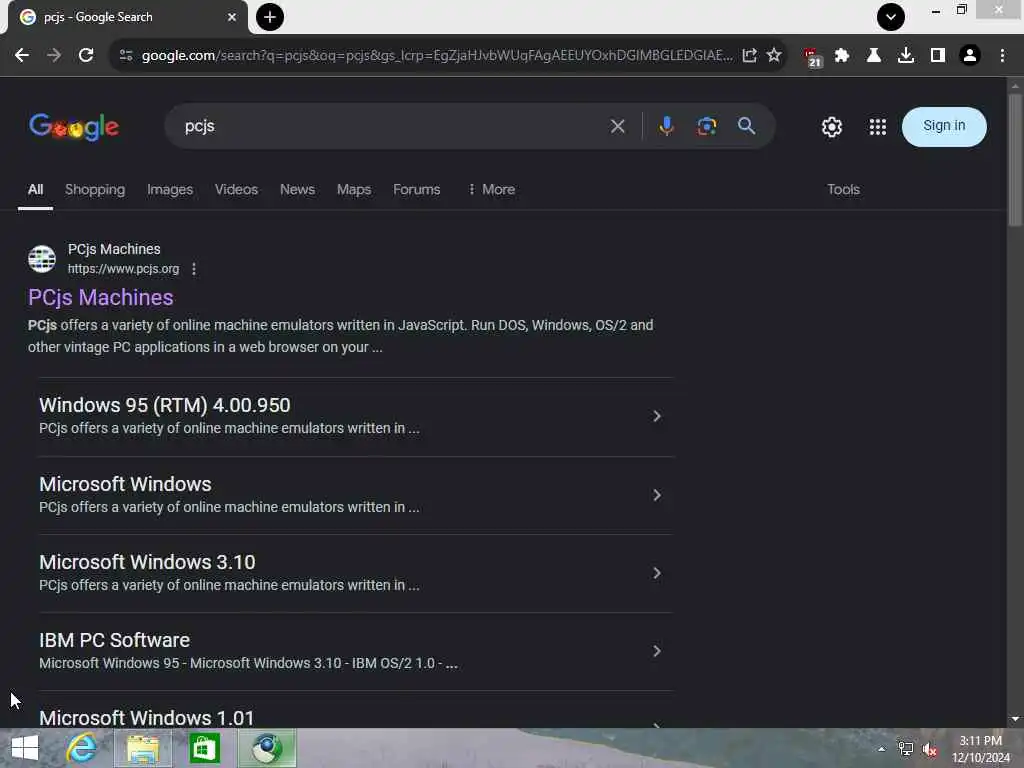Image resolution: width=1024 pixels, height=768 pixels.
Task: Open the https://www.pcjs.org URL link
Action: (123, 268)
